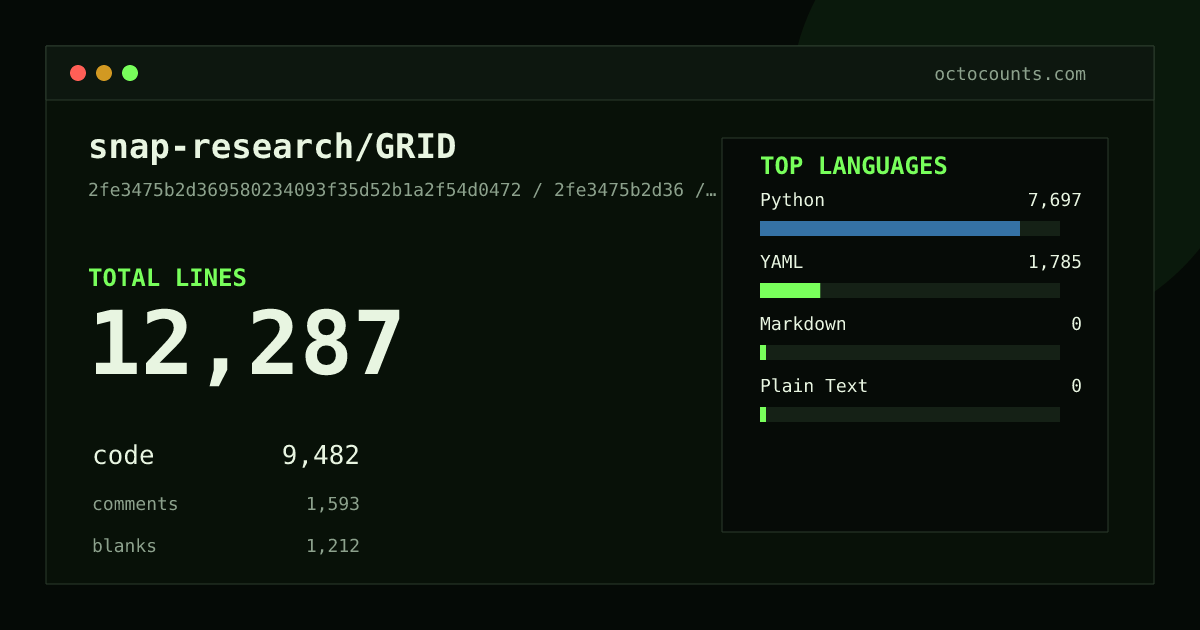This screenshot has width=1200, height=630.
Task: Click the TOP LANGUAGES heading
Action: pos(854,166)
